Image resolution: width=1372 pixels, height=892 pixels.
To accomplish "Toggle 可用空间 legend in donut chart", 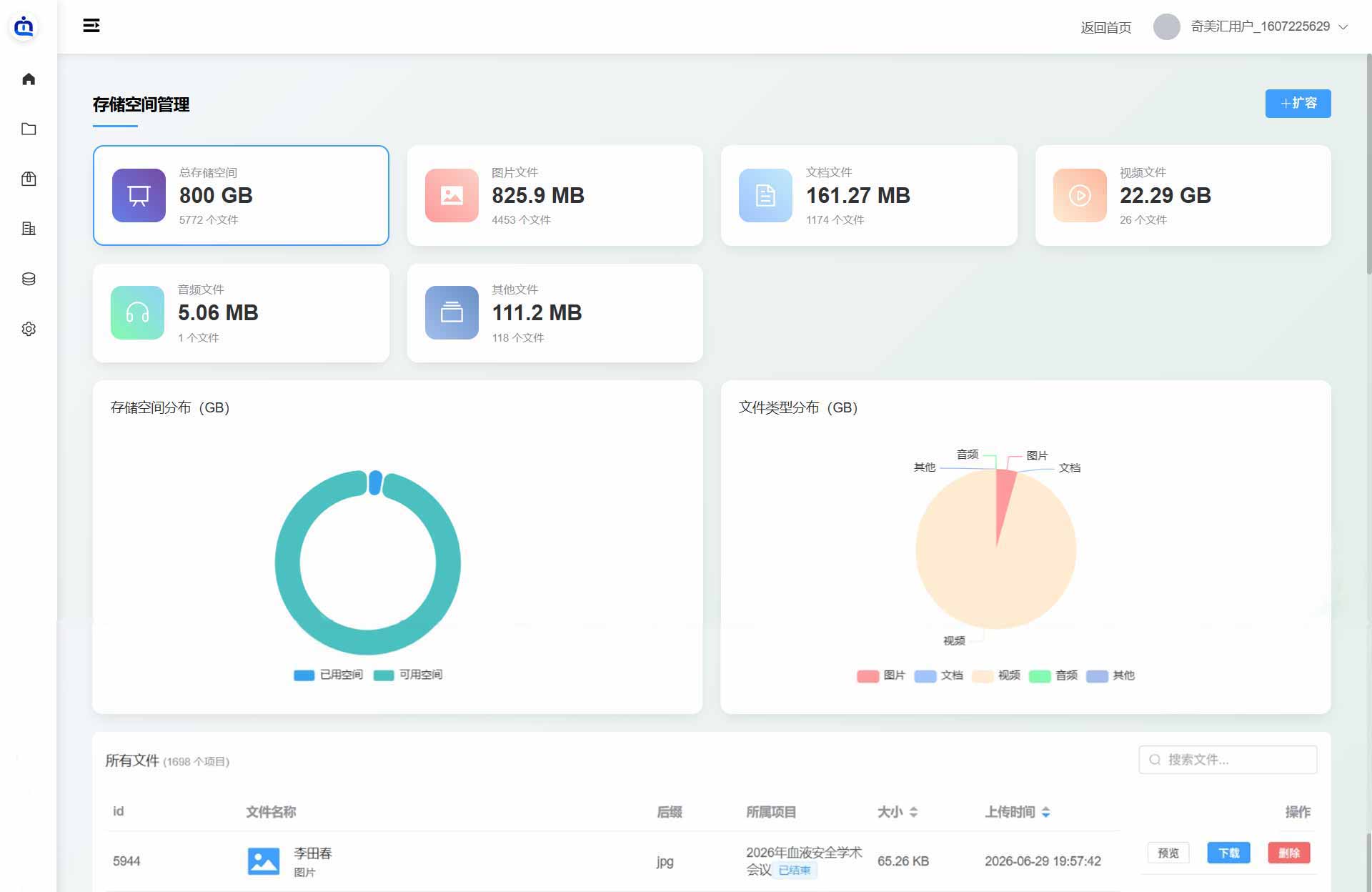I will 408,675.
